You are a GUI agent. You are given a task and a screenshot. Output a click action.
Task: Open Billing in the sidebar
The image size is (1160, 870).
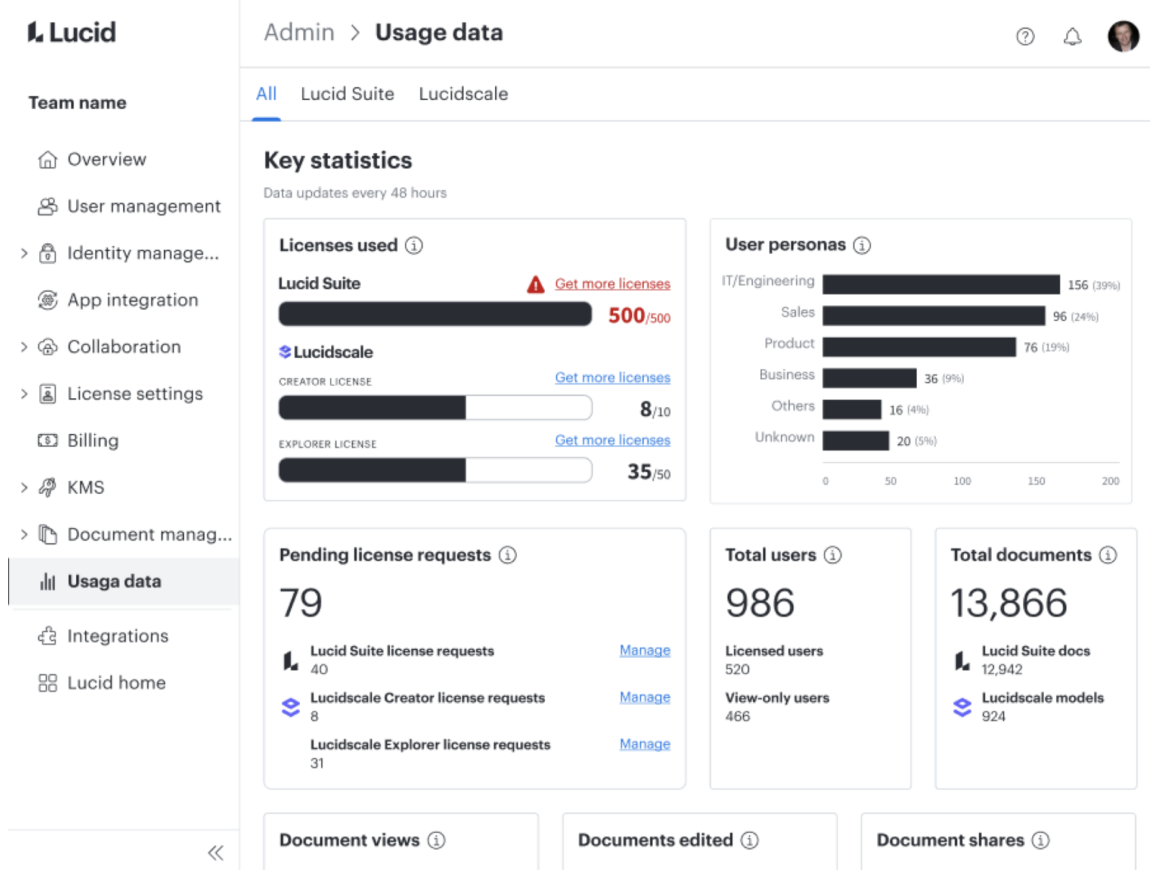(92, 441)
